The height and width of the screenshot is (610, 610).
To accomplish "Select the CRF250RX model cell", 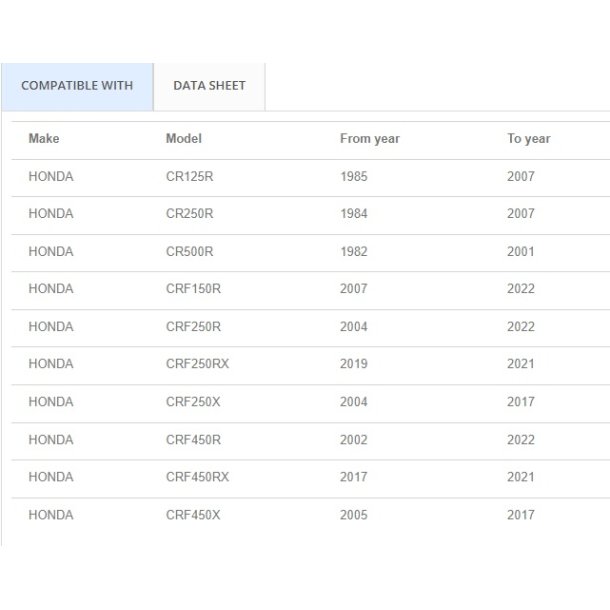I will pos(197,365).
